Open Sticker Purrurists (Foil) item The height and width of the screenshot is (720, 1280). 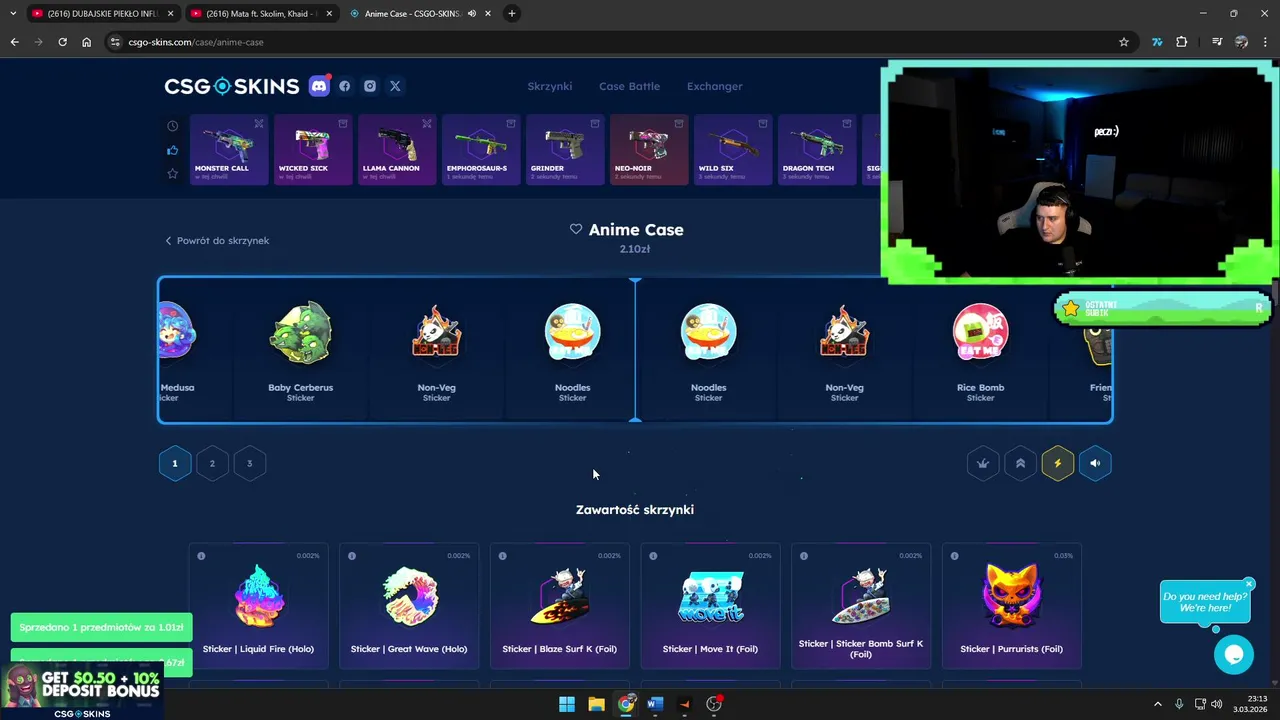(x=1012, y=606)
